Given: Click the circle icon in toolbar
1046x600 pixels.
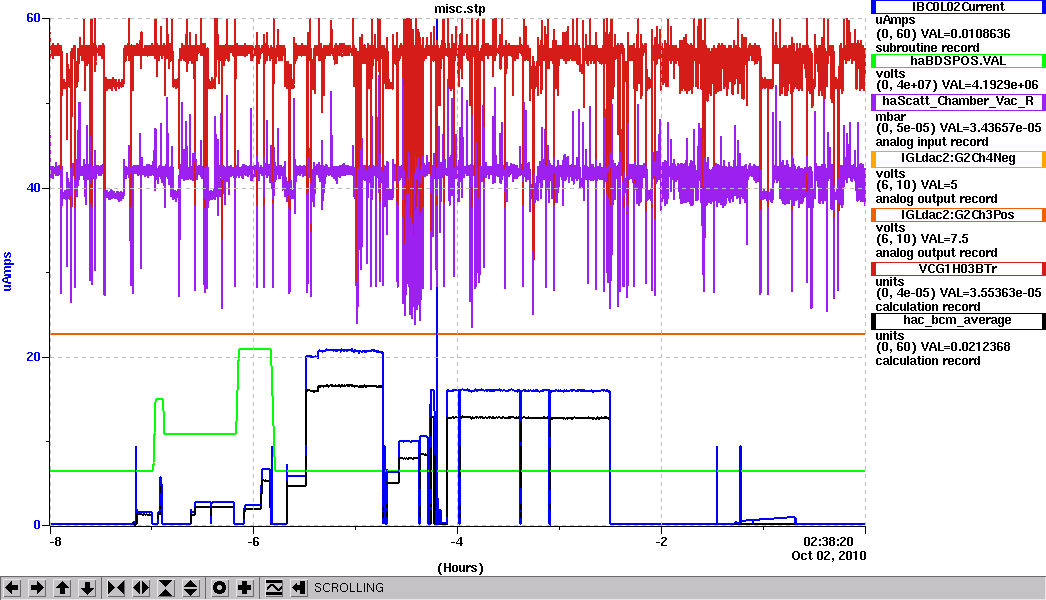Looking at the screenshot, I should click(x=219, y=588).
